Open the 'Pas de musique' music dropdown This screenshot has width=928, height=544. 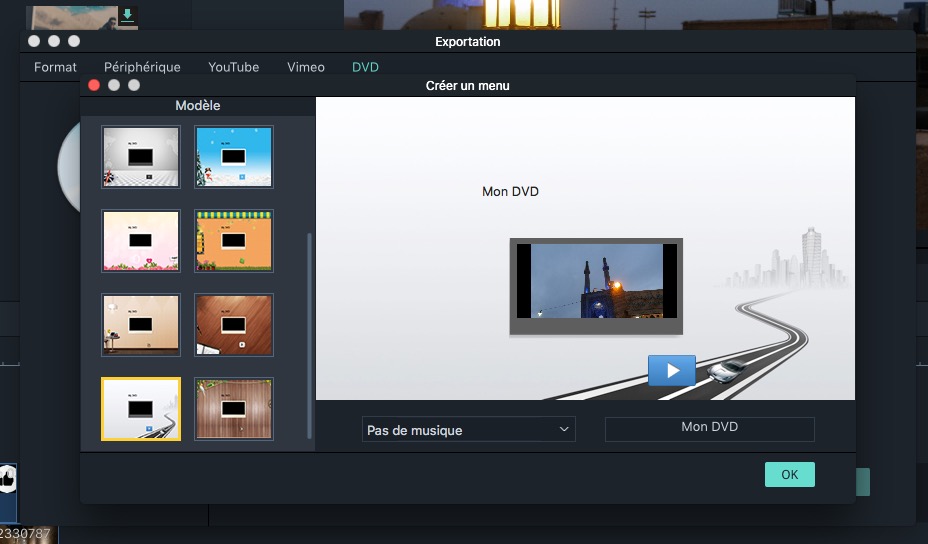pyautogui.click(x=468, y=430)
